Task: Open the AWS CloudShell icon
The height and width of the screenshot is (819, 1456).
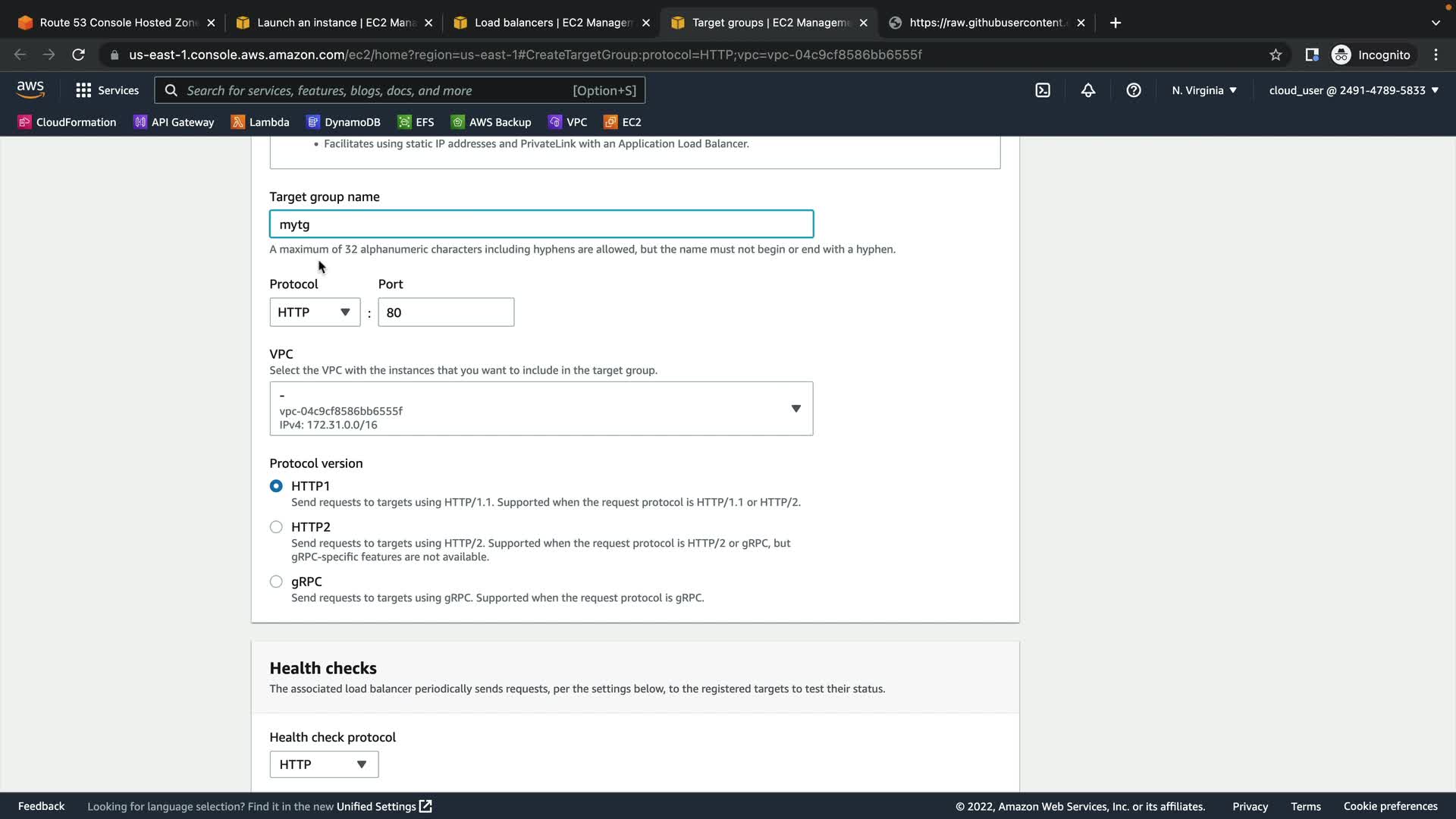Action: pyautogui.click(x=1043, y=90)
